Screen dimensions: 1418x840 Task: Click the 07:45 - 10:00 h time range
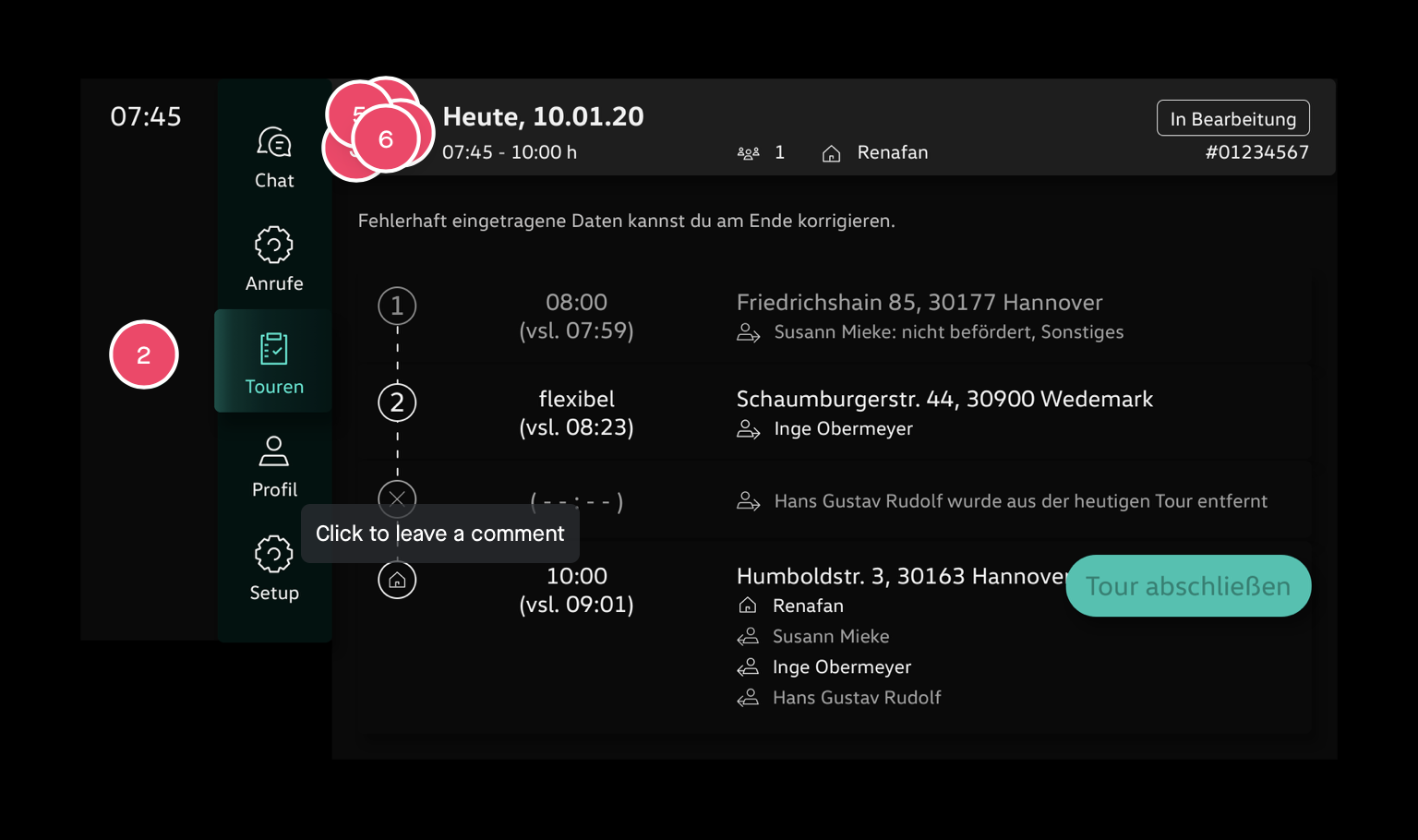point(510,152)
